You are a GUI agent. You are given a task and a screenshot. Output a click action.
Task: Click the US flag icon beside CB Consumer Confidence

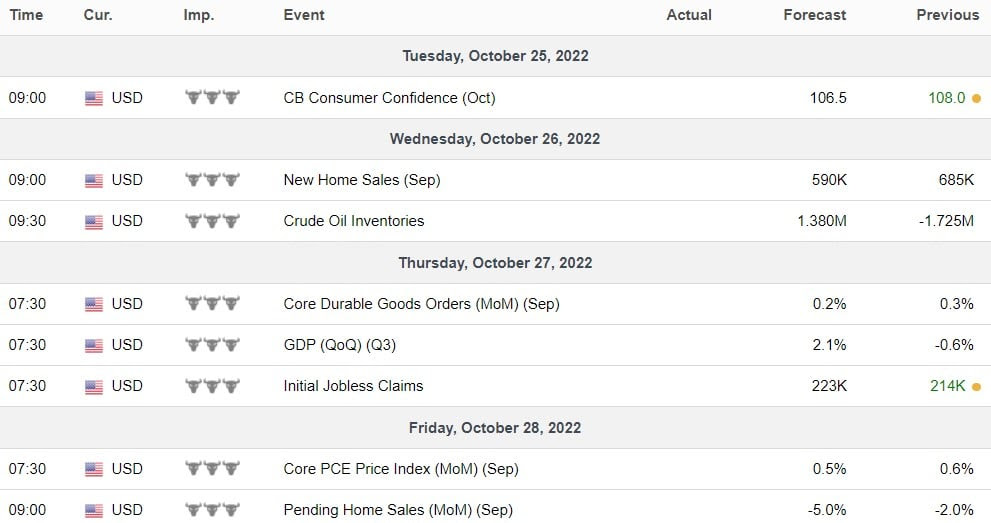pos(94,98)
